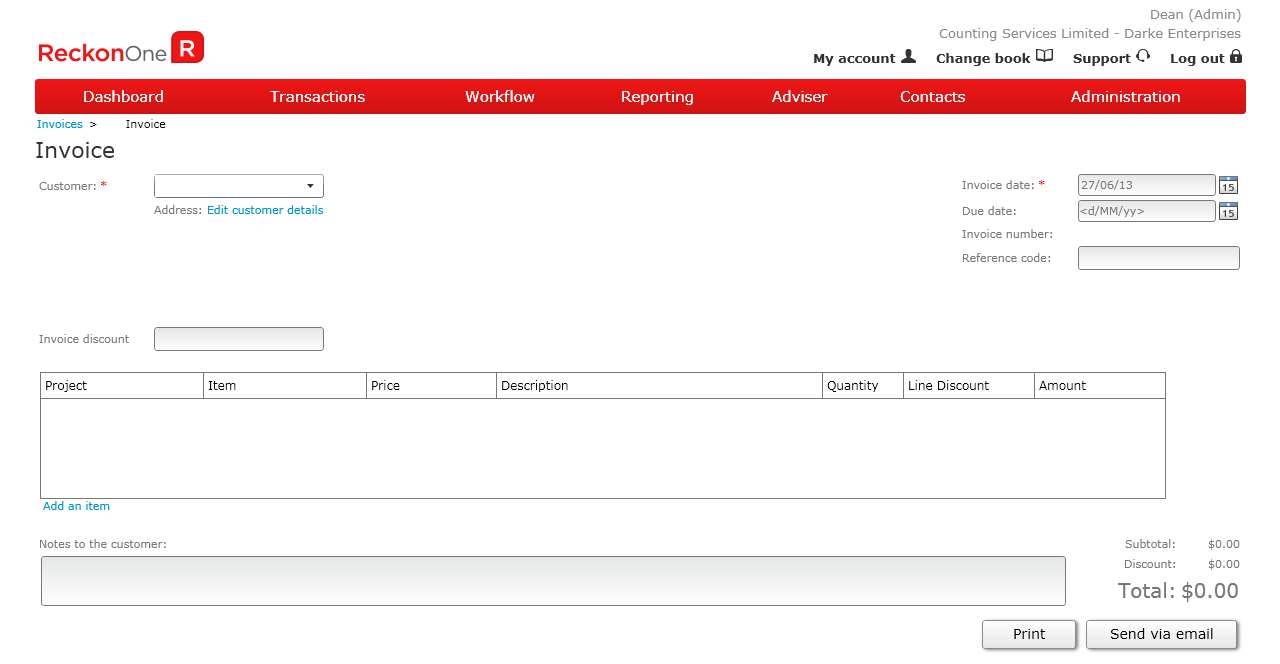Viewport: 1280px width, 664px height.
Task: Navigate back via Invoices breadcrumb
Action: 59,124
